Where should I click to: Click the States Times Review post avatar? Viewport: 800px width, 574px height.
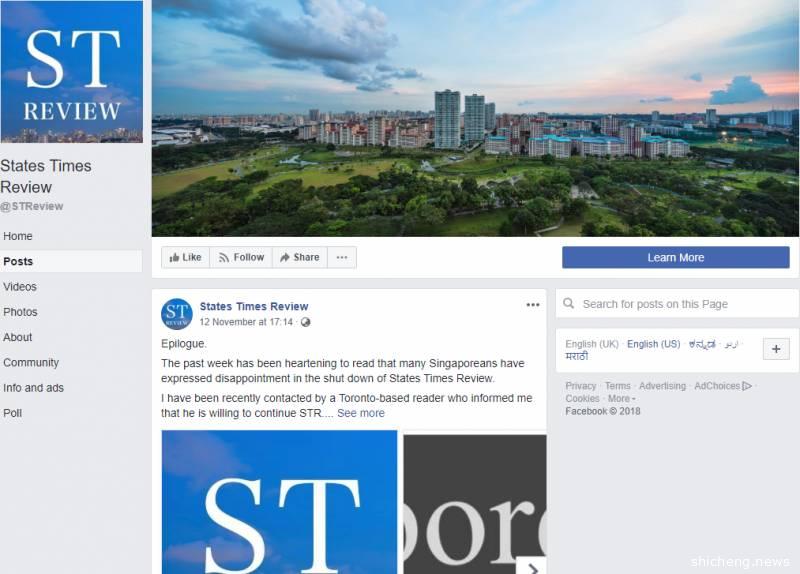click(x=177, y=314)
